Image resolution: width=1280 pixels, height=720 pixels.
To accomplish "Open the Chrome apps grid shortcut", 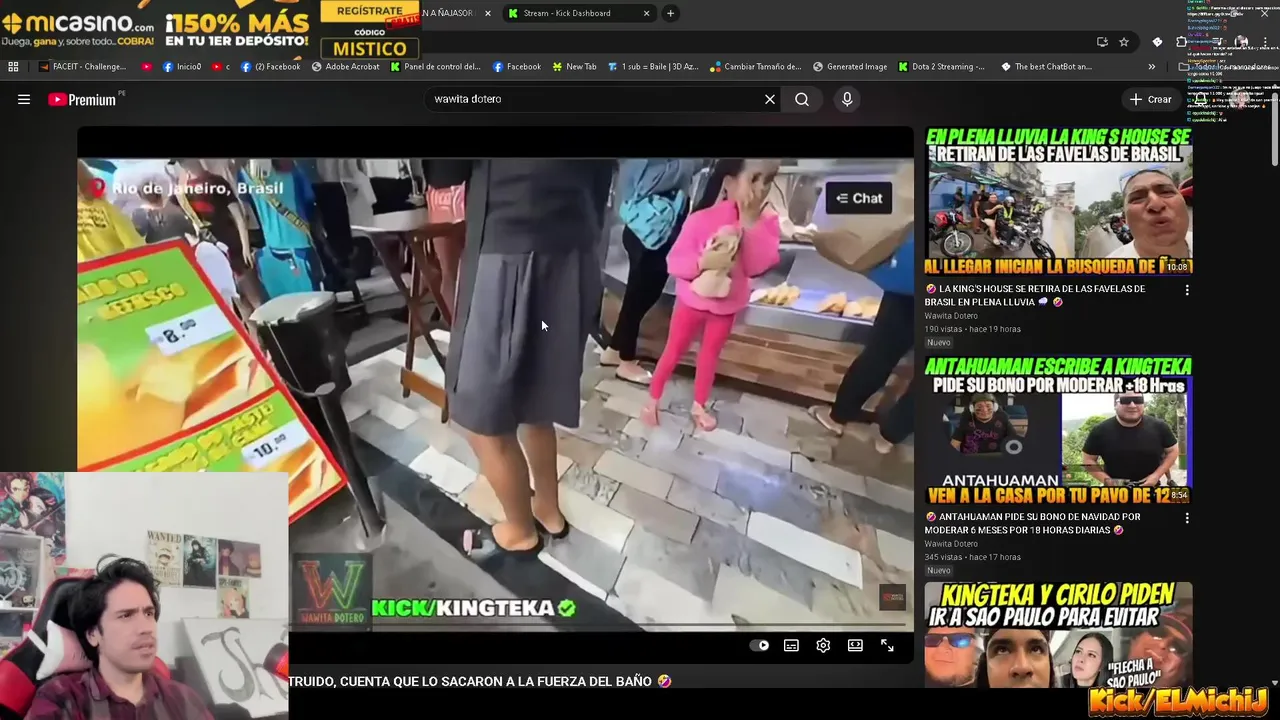I will point(13,67).
